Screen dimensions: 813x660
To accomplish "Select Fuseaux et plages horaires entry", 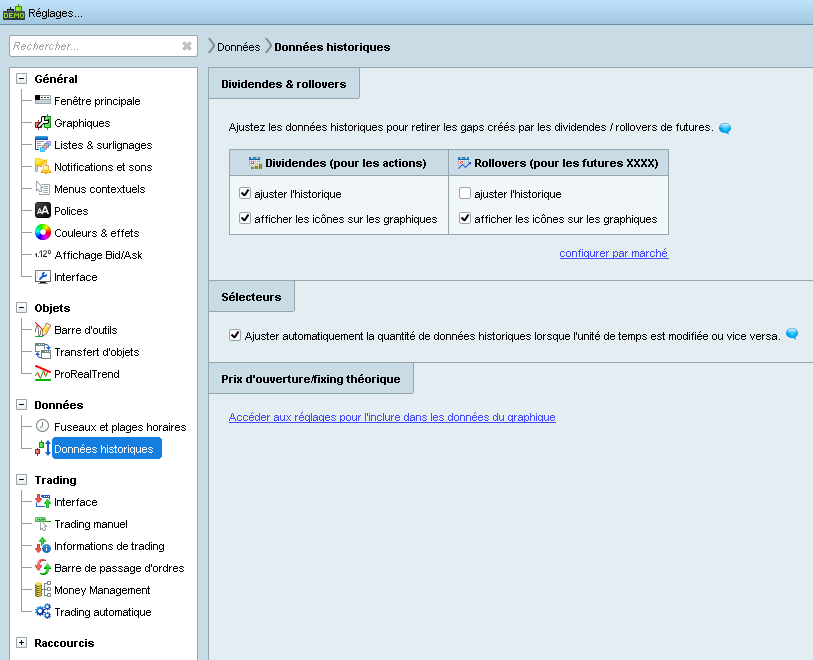I will 120,427.
